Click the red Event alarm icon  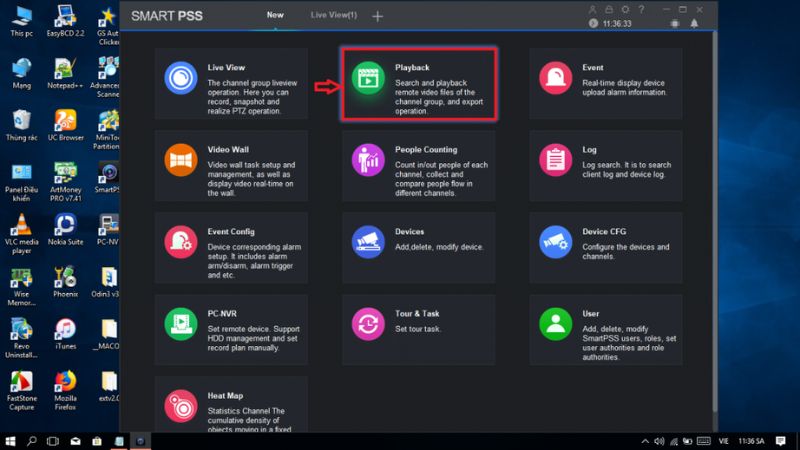555,78
